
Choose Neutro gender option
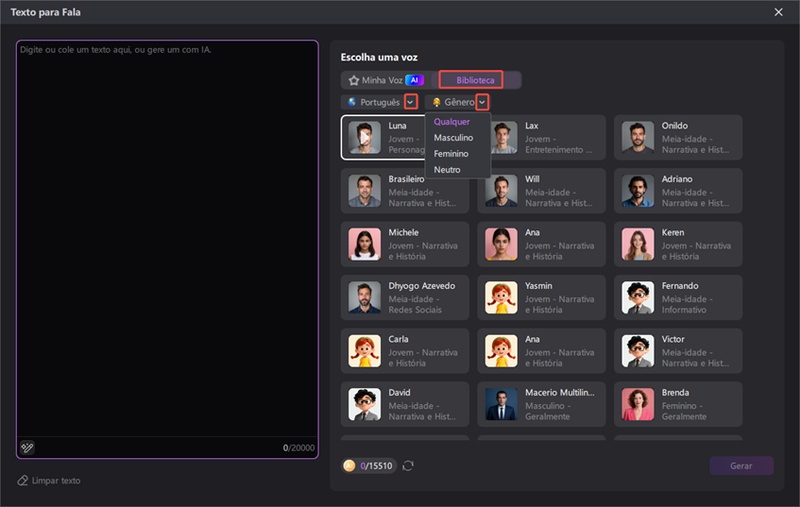click(x=447, y=170)
